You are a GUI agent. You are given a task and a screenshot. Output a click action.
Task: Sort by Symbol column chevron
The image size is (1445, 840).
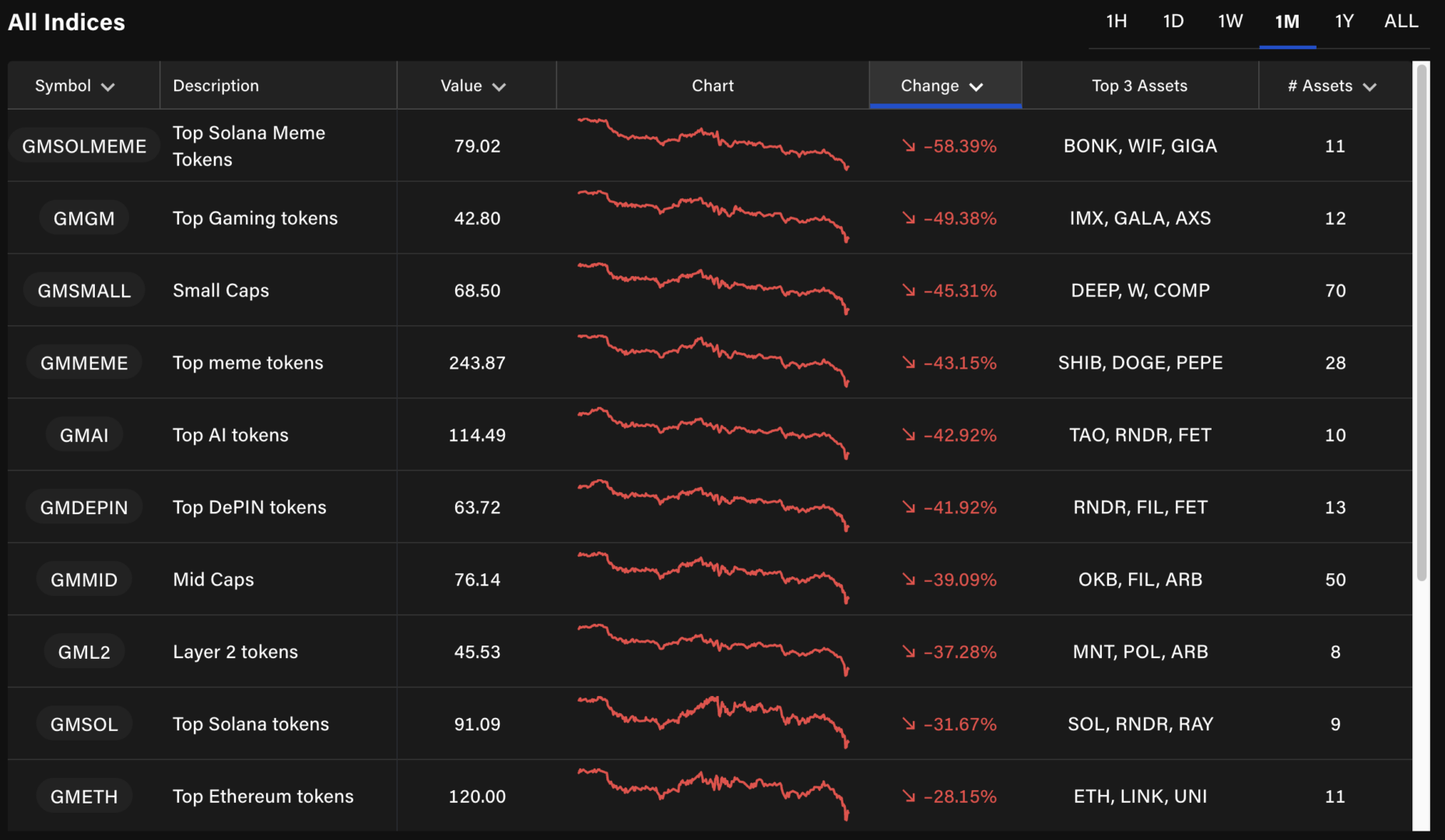click(x=108, y=86)
